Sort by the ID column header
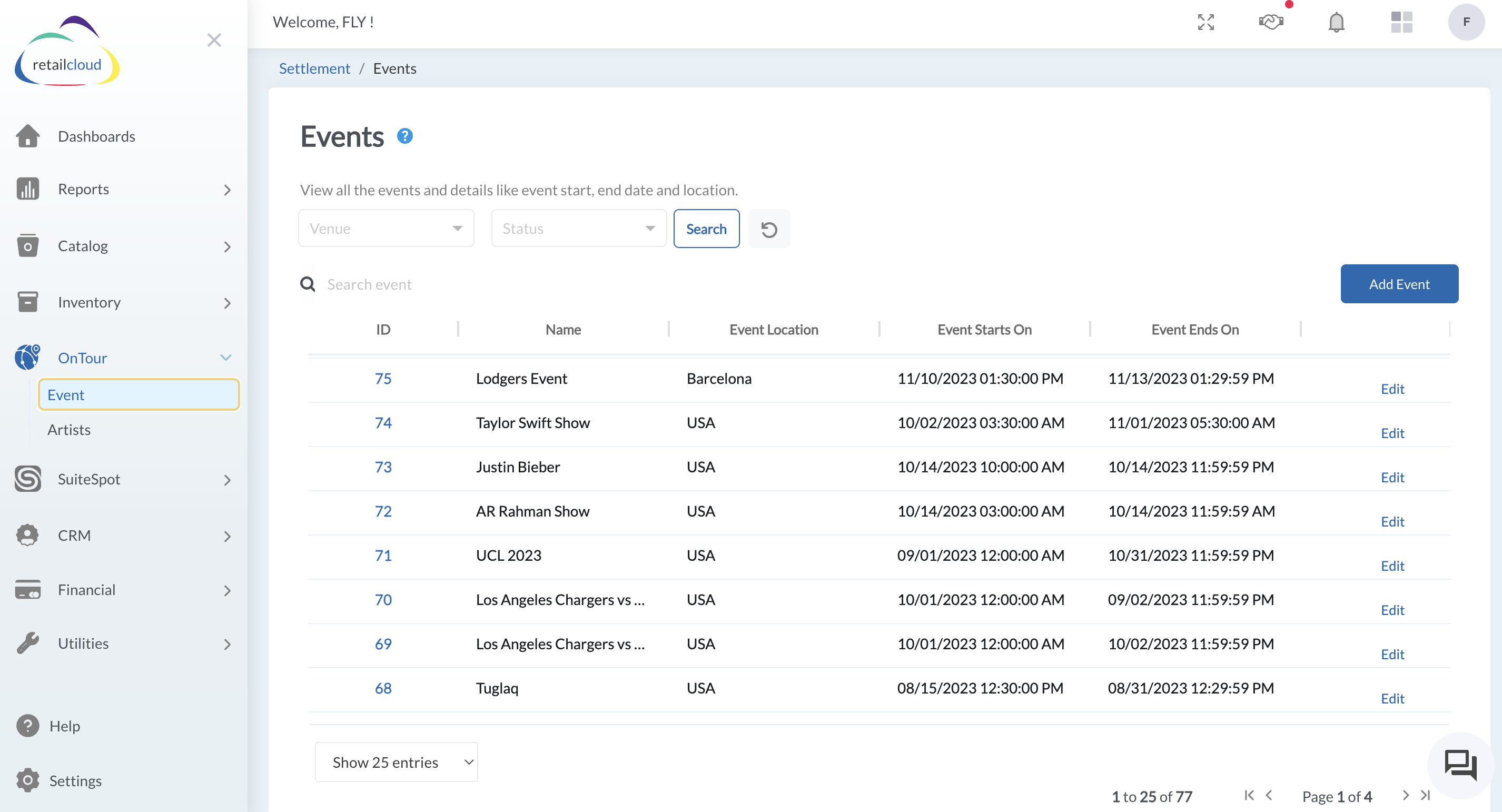 [x=383, y=329]
